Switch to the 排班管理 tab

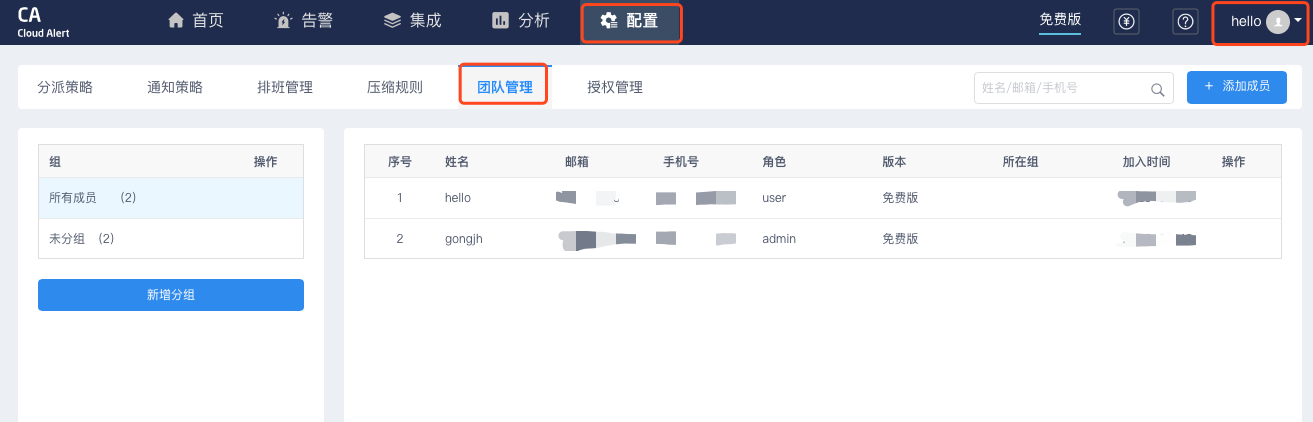click(x=285, y=87)
